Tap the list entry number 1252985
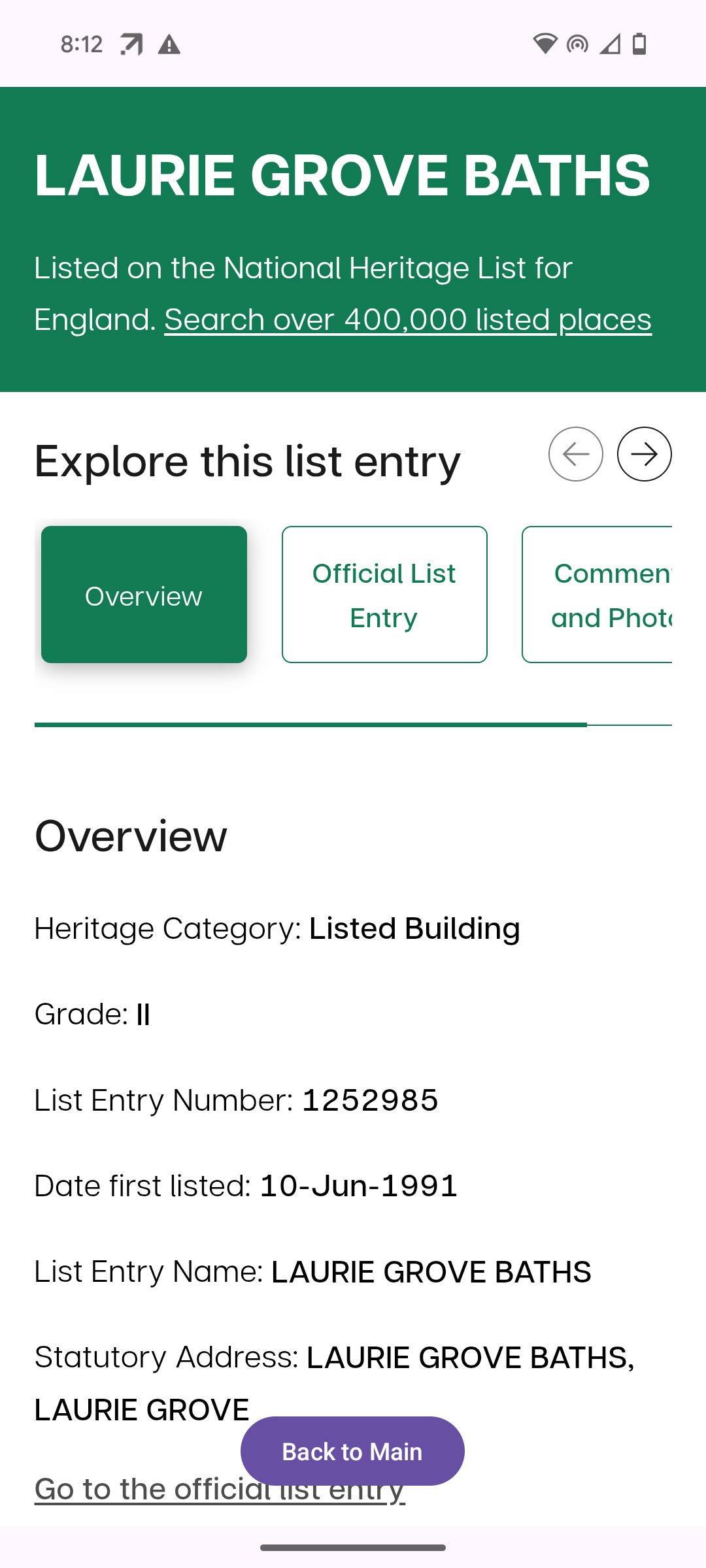Screen dimensions: 706x1568 point(370,1100)
